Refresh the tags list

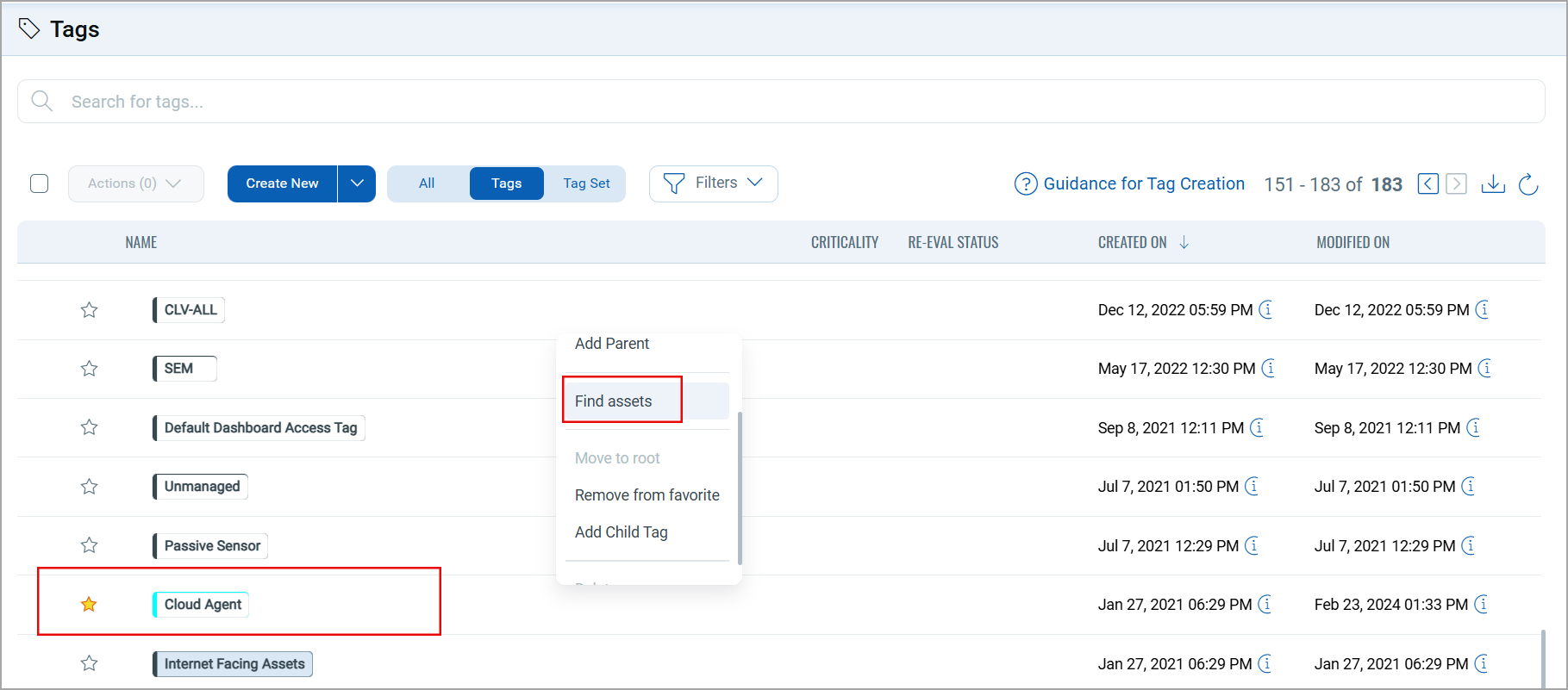1528,184
